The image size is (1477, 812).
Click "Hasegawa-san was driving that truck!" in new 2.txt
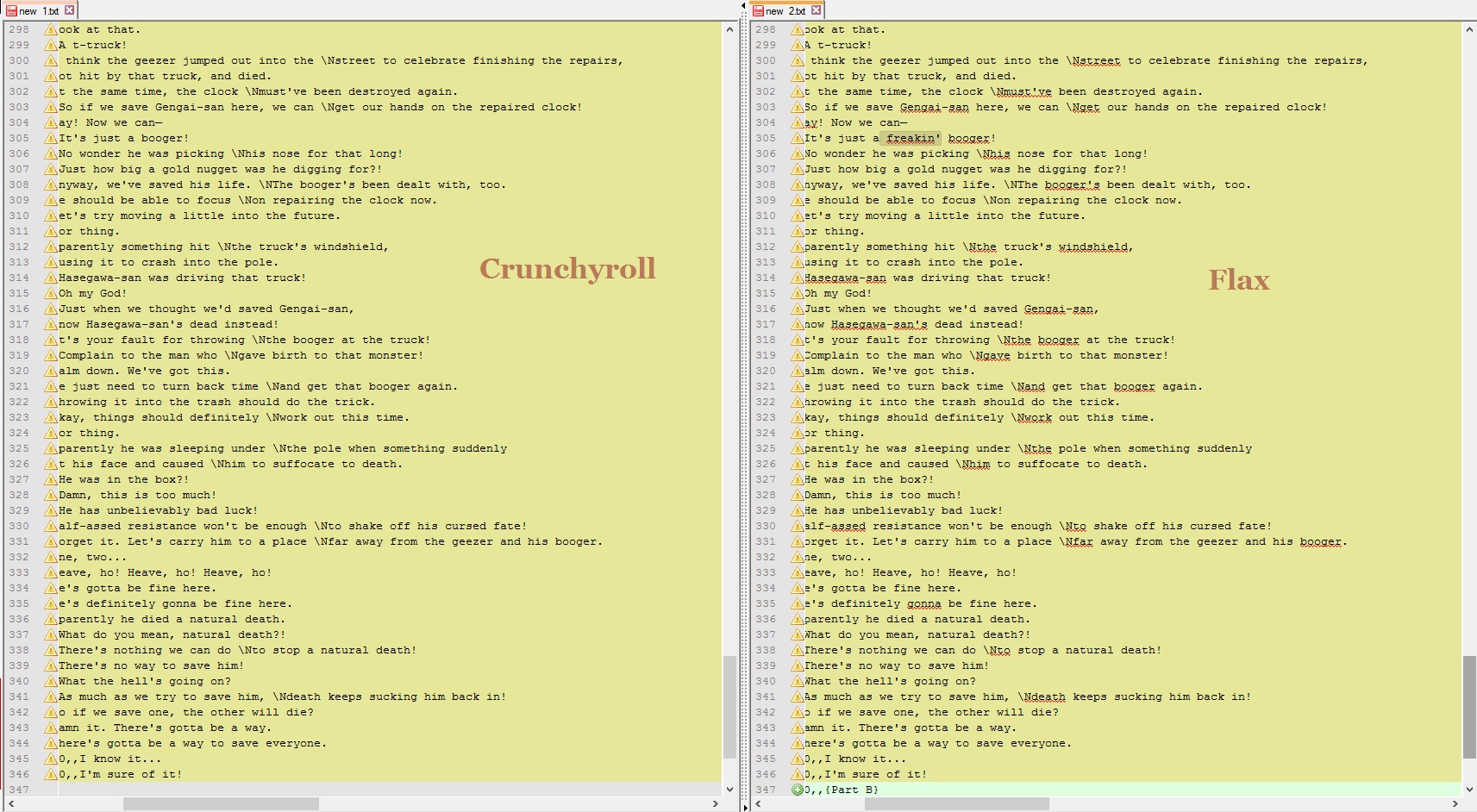(x=928, y=278)
